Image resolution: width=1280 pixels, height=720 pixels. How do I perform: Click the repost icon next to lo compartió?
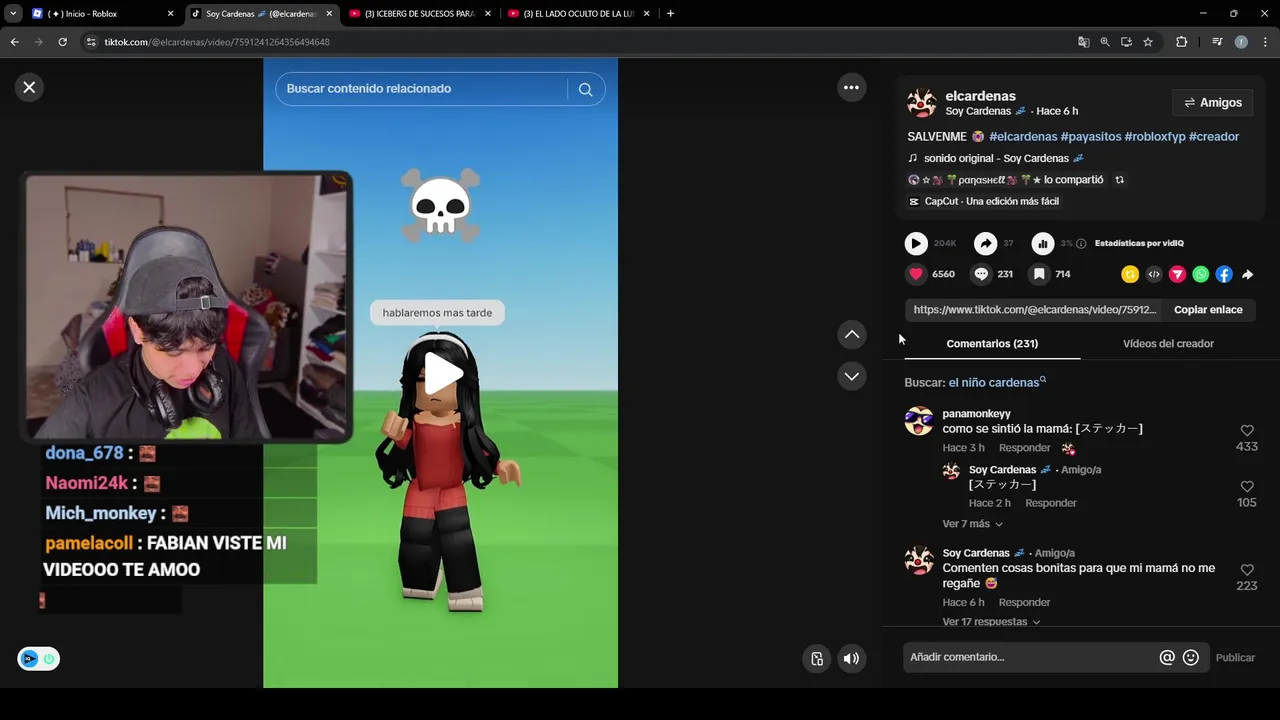click(1119, 180)
